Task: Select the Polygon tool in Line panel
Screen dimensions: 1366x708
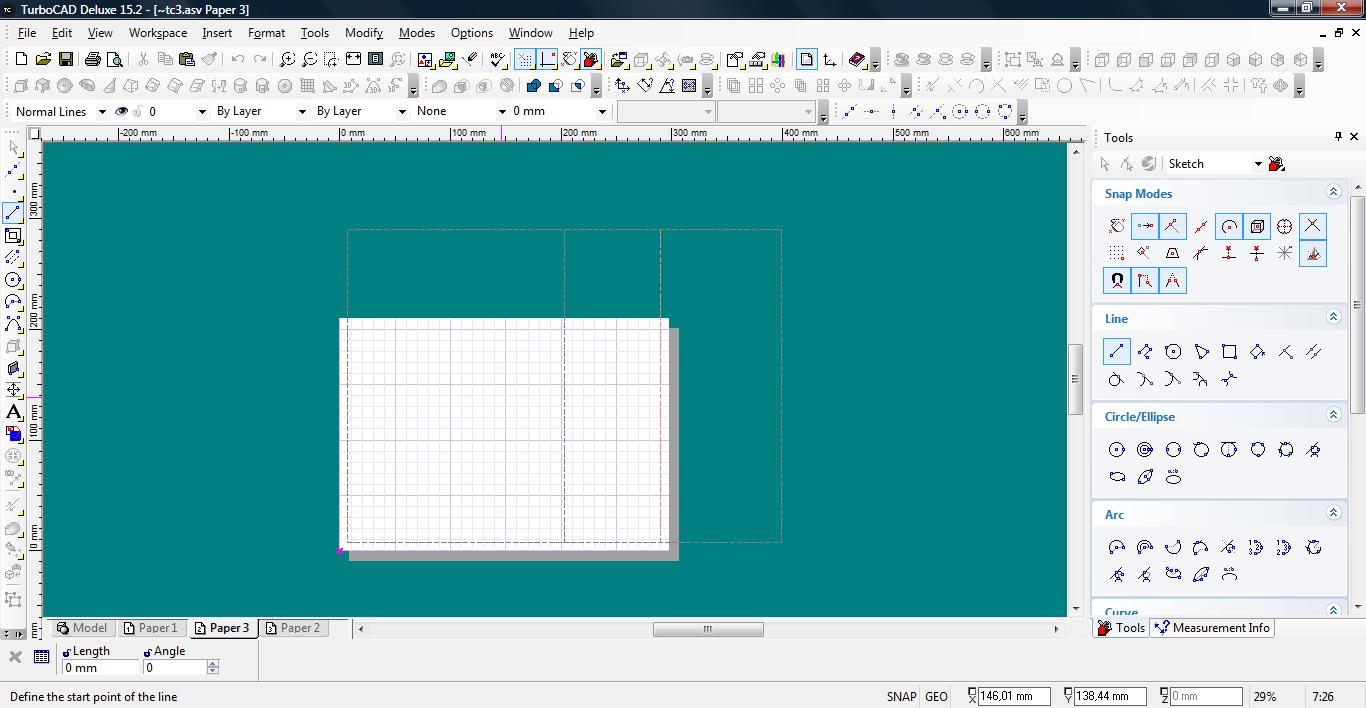Action: (x=1173, y=352)
